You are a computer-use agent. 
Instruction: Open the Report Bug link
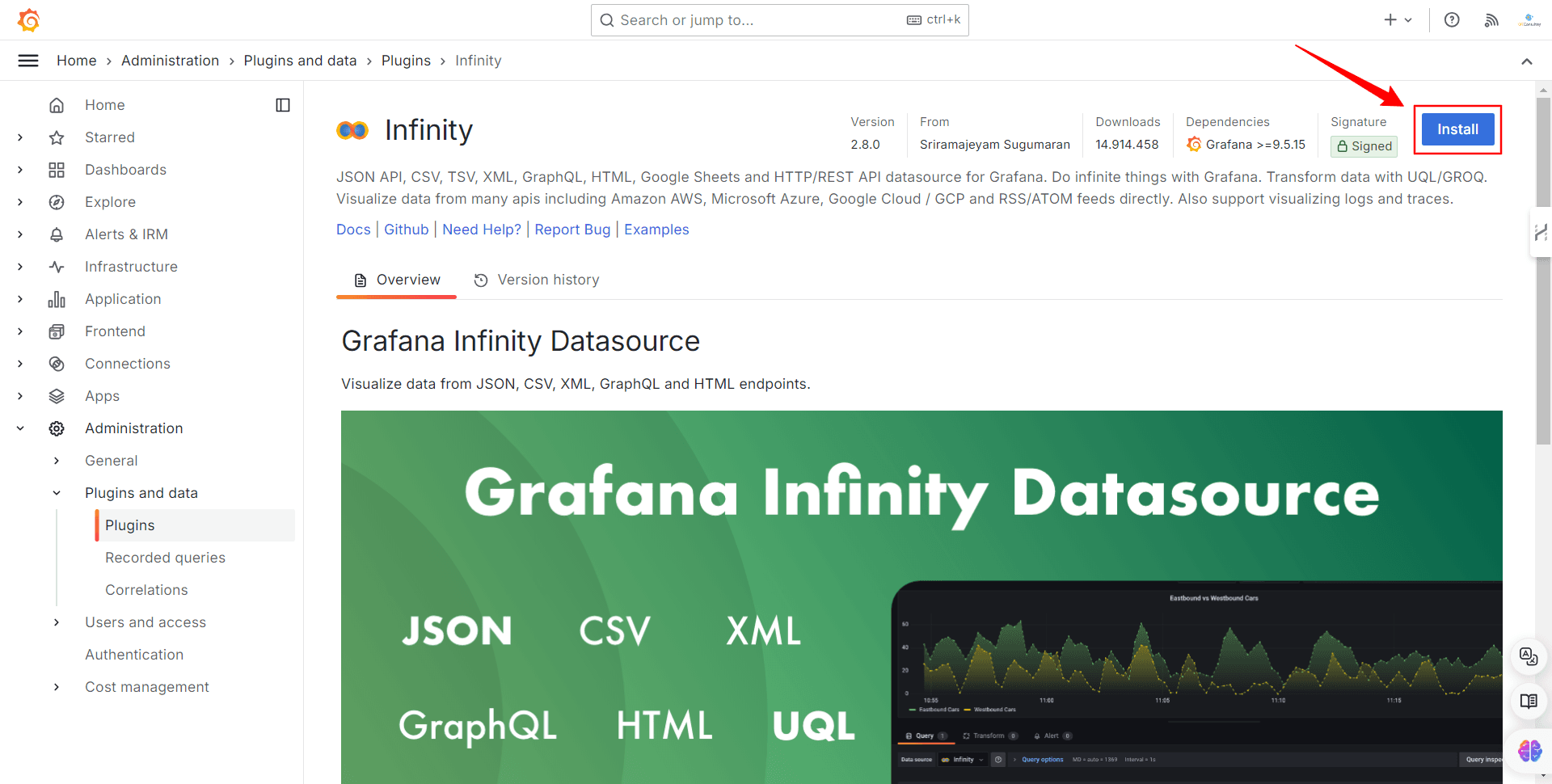(x=572, y=230)
